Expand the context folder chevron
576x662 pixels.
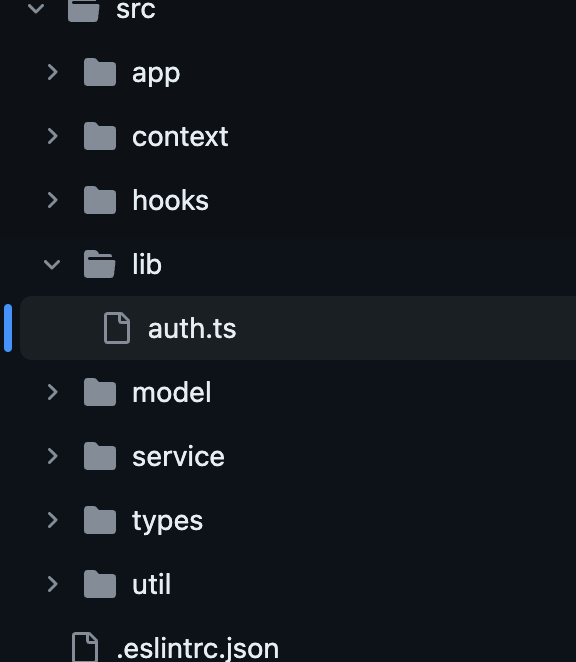[x=52, y=136]
